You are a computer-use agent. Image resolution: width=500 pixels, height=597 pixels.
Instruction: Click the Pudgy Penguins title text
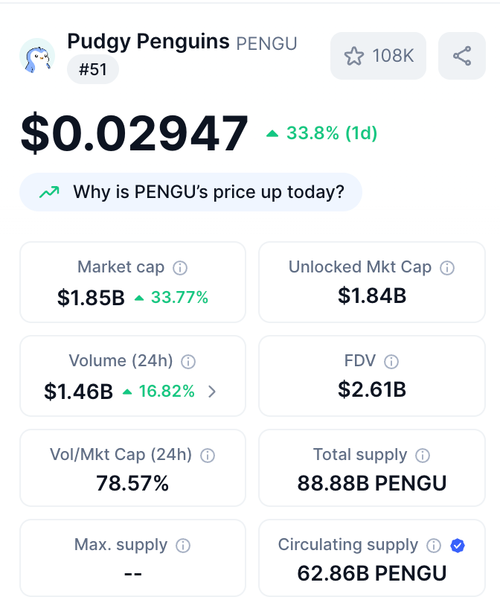tap(149, 41)
